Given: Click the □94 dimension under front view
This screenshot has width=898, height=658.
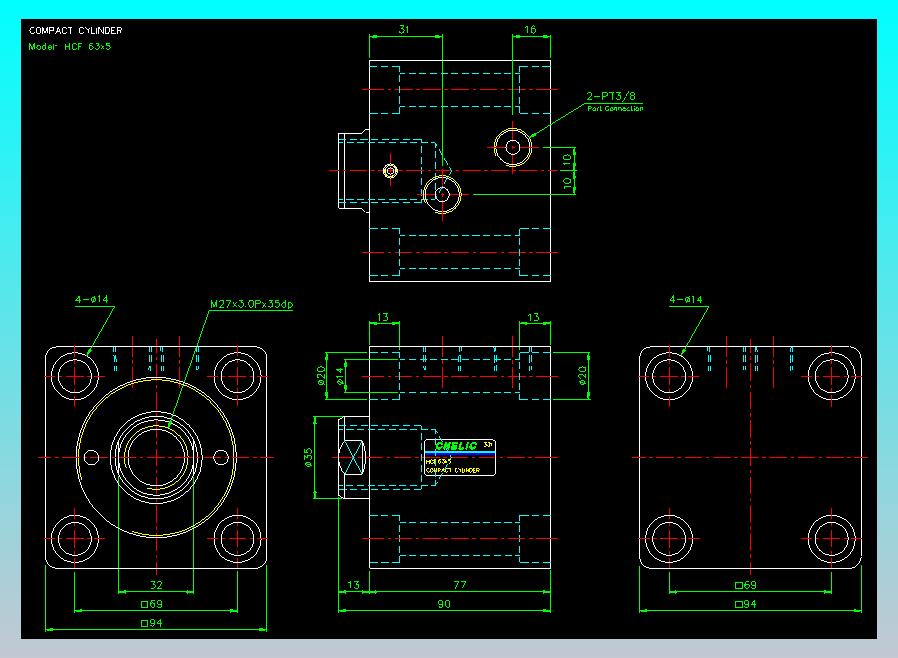Looking at the screenshot, I should 152,622.
